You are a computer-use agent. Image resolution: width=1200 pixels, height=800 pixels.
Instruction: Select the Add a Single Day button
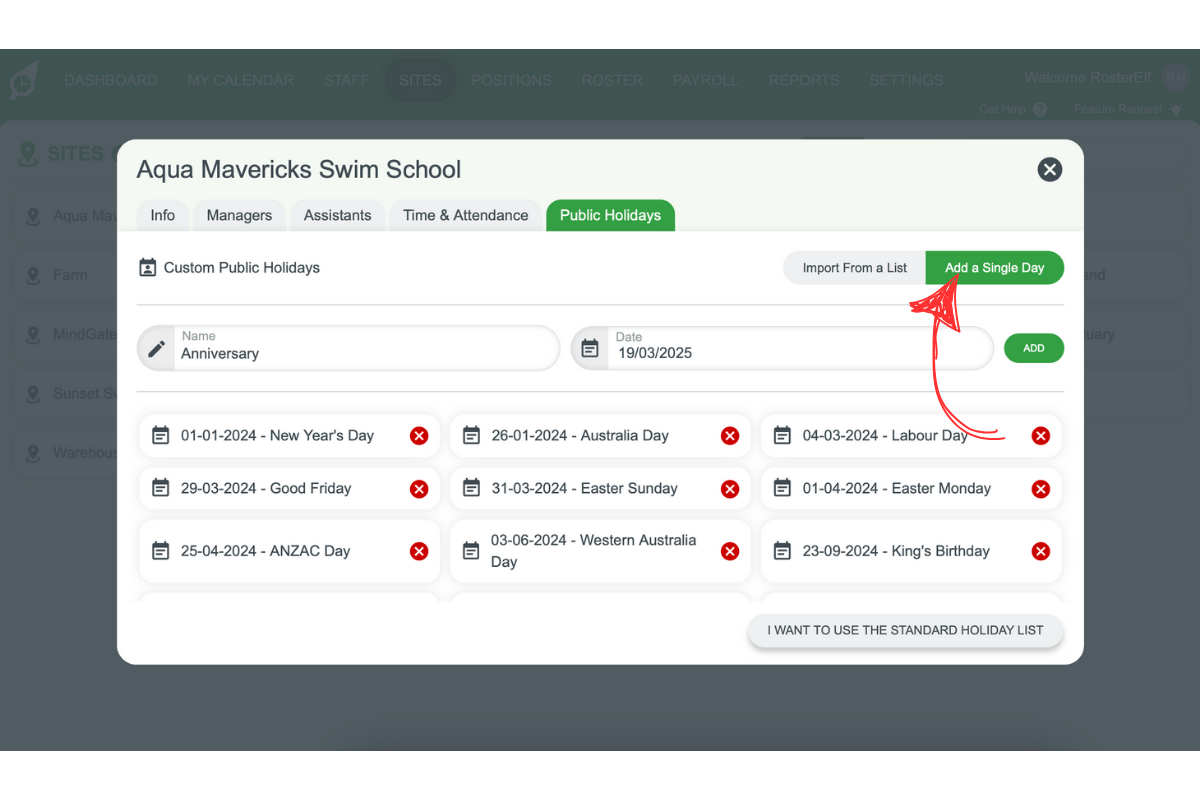click(994, 267)
